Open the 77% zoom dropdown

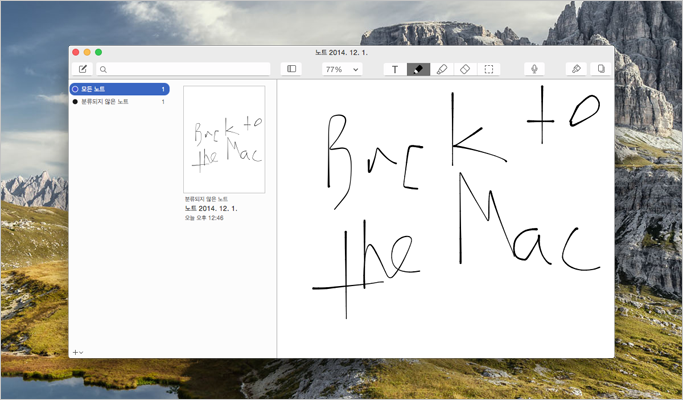[x=342, y=69]
